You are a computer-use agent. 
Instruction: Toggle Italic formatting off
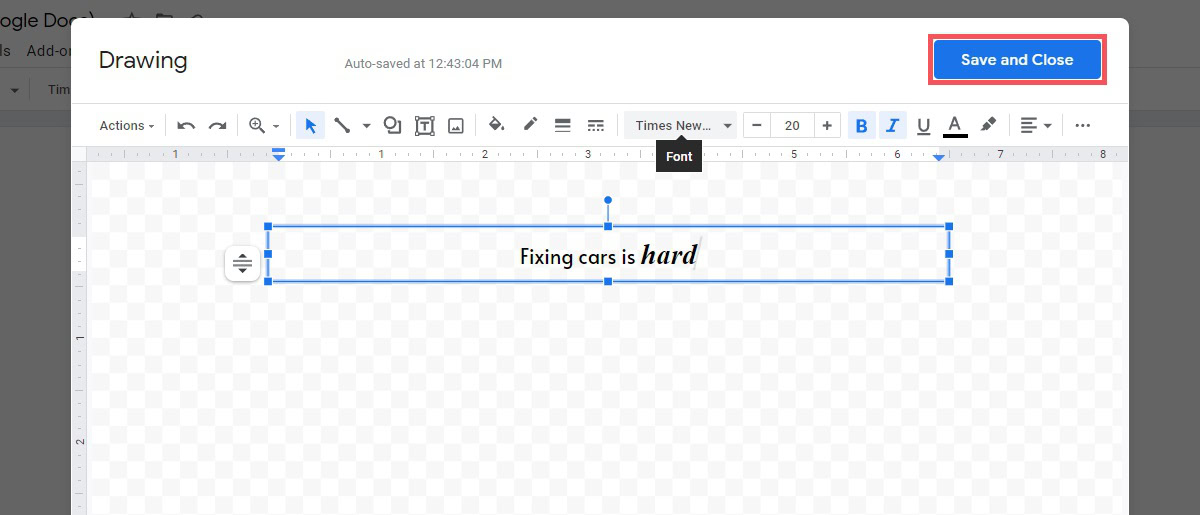coord(892,125)
